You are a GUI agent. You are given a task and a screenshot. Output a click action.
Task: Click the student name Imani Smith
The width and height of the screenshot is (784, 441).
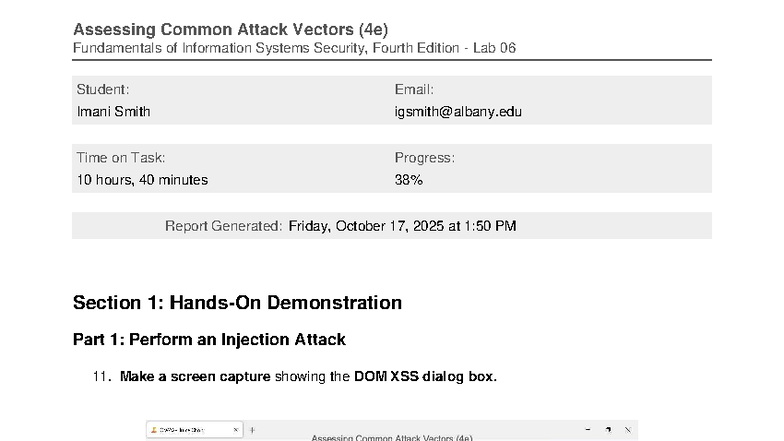click(x=113, y=112)
